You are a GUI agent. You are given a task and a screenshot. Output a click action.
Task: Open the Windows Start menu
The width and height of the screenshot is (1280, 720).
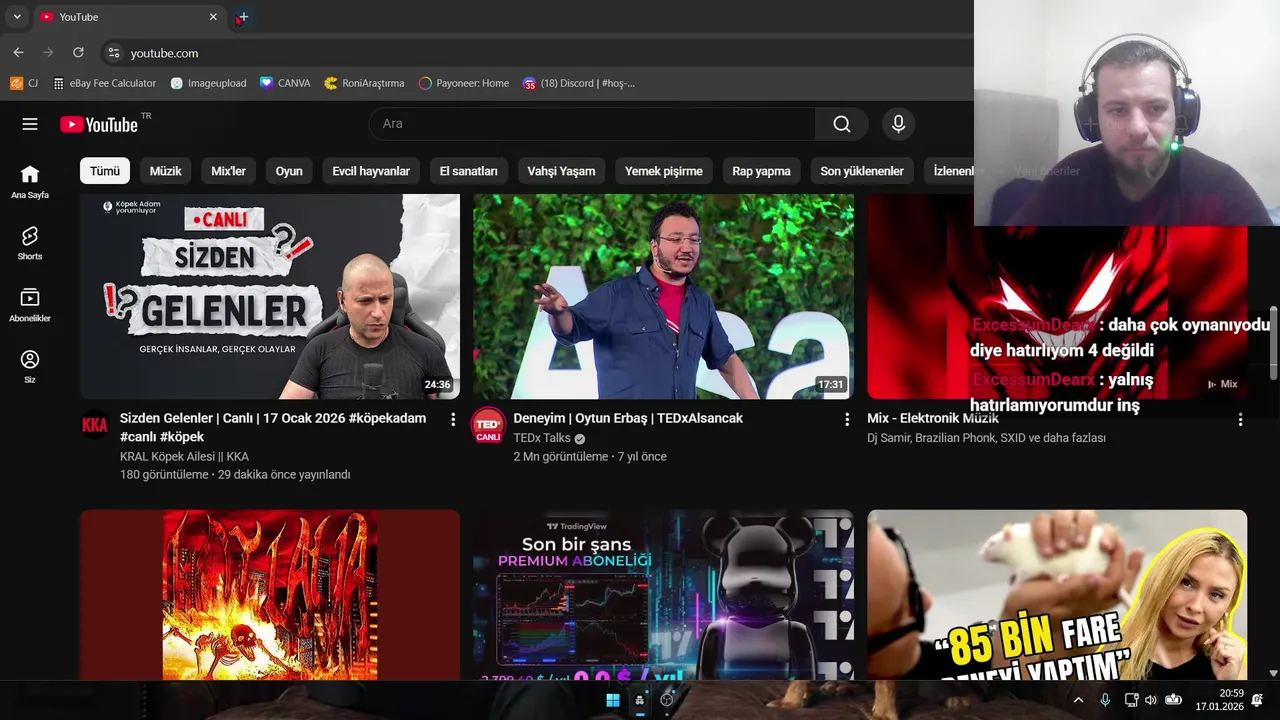(613, 700)
